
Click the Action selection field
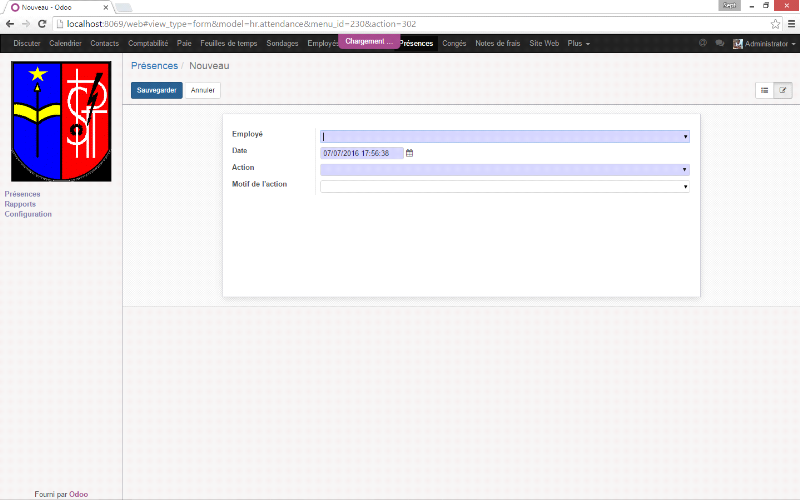click(505, 169)
